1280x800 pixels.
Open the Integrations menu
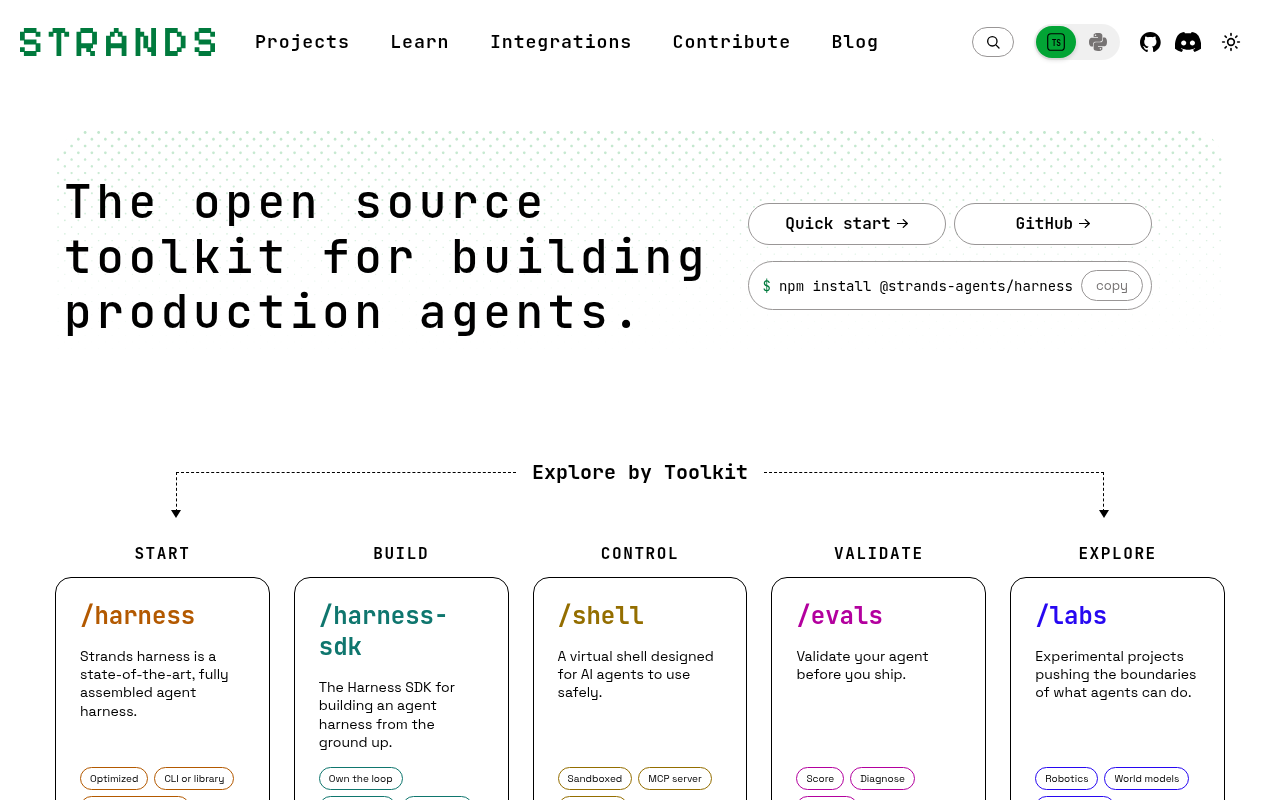pos(561,42)
